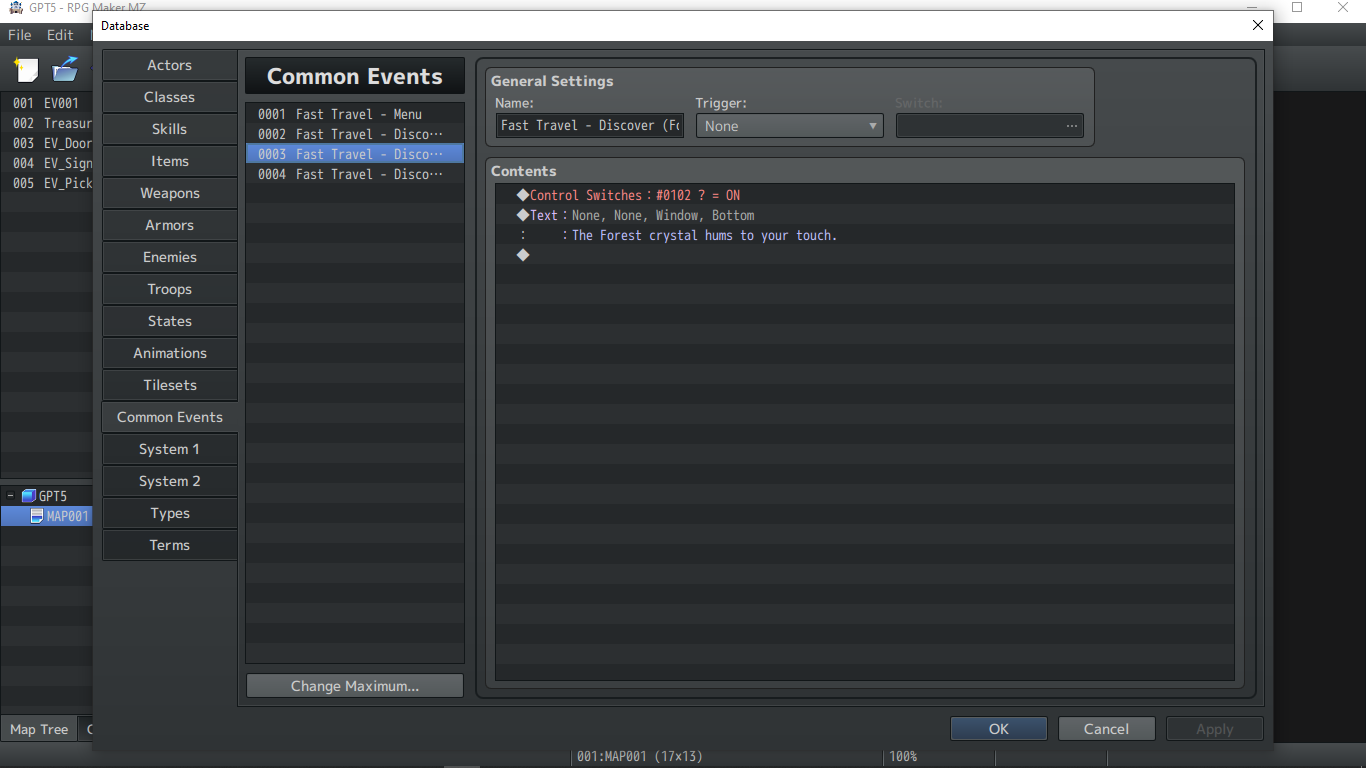Select common event 0003 in the list

click(x=355, y=154)
